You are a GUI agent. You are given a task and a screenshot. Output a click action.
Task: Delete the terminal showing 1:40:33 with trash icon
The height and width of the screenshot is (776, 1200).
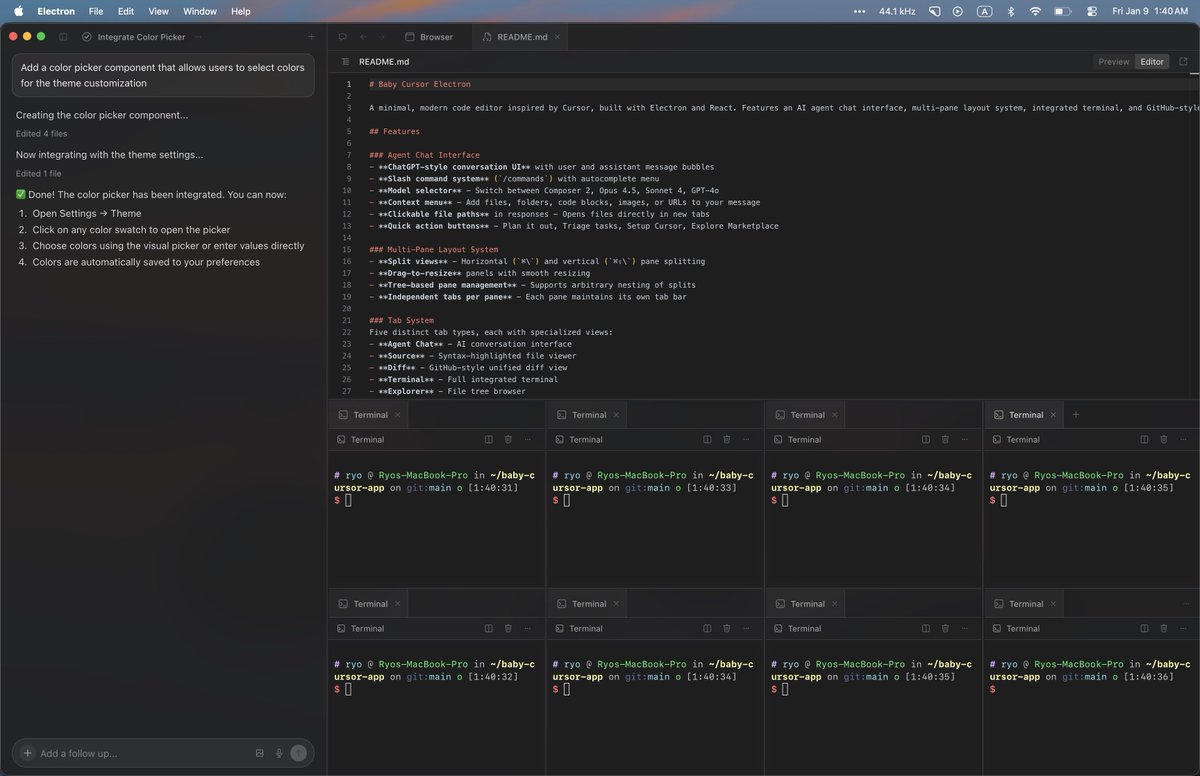[x=726, y=439]
